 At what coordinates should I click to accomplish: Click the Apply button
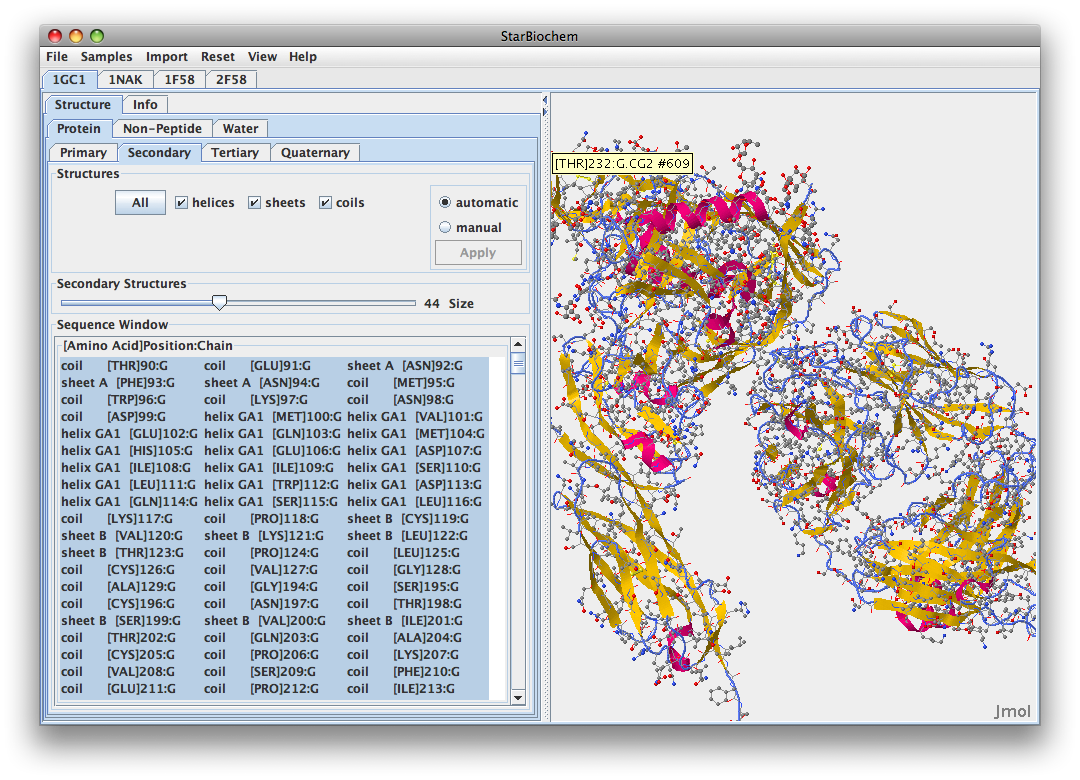point(477,253)
